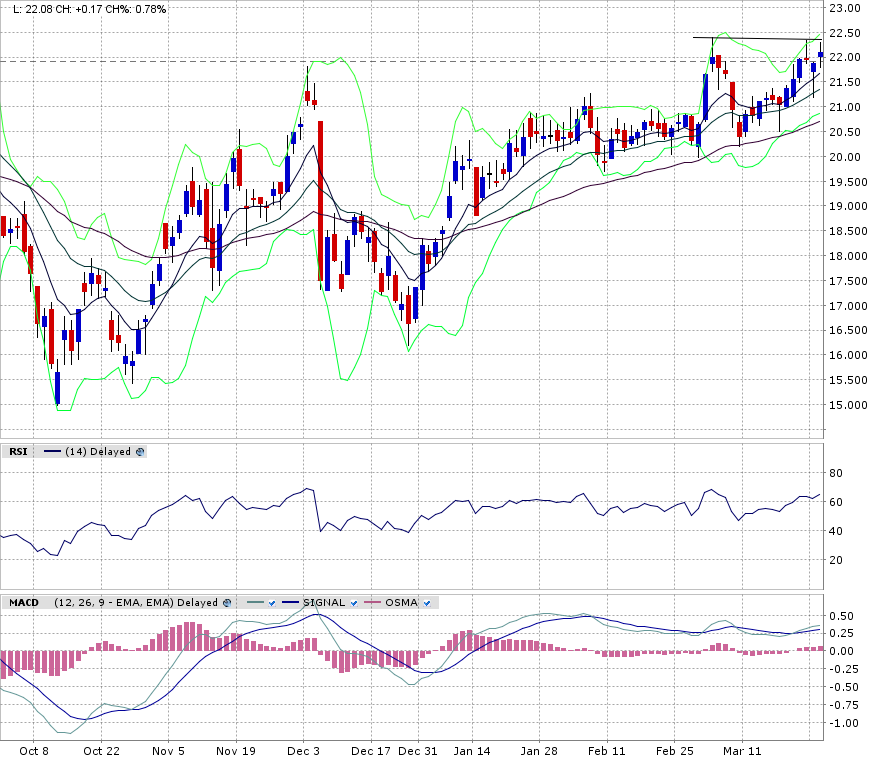Click the Mar 11 date label
This screenshot has height=765, width=876.
pyautogui.click(x=742, y=750)
